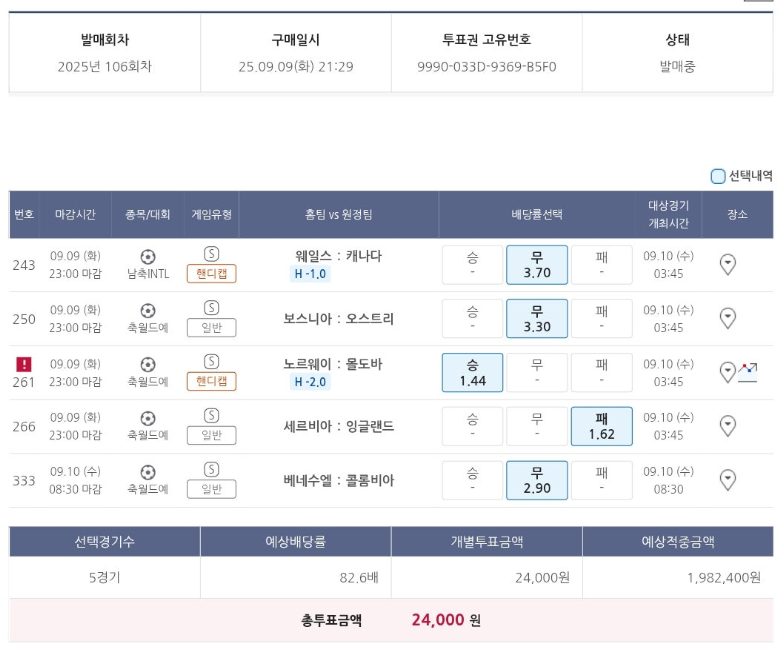Open location pin for Wales vs Canada match
Image resolution: width=778 pixels, height=654 pixels.
click(727, 264)
